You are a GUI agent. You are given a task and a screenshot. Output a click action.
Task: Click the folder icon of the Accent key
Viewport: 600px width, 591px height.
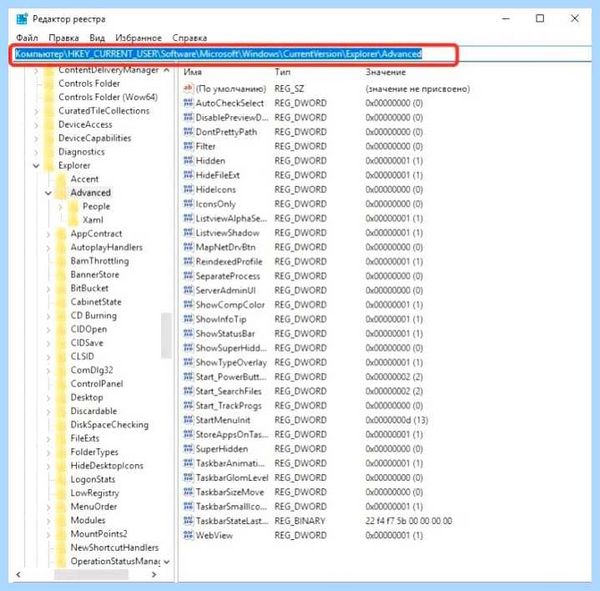click(x=61, y=179)
